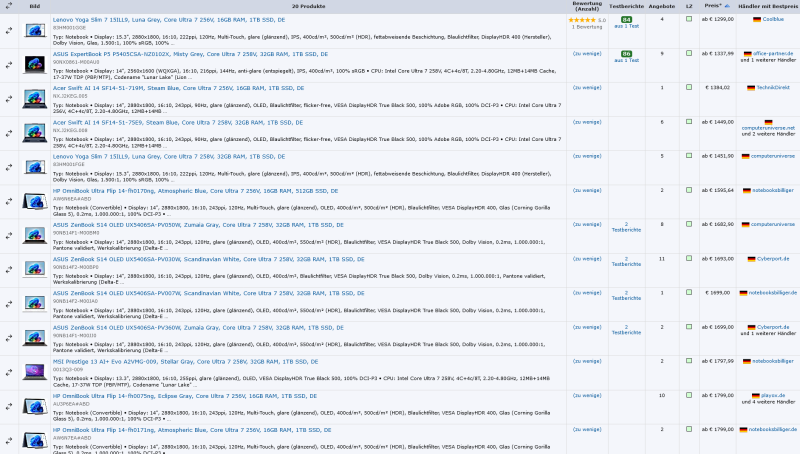Tick the LZ checkbox for MSI Prestige 13
The width and height of the screenshot is (800, 454).
[x=689, y=361]
